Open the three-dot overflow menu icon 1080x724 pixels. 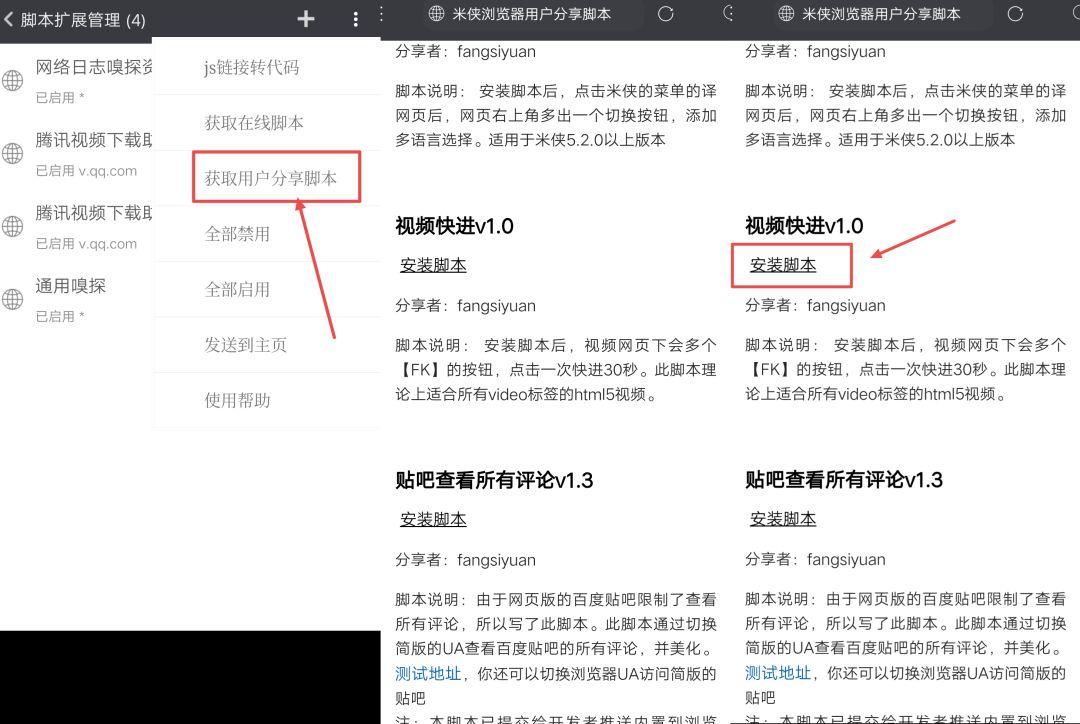(353, 18)
